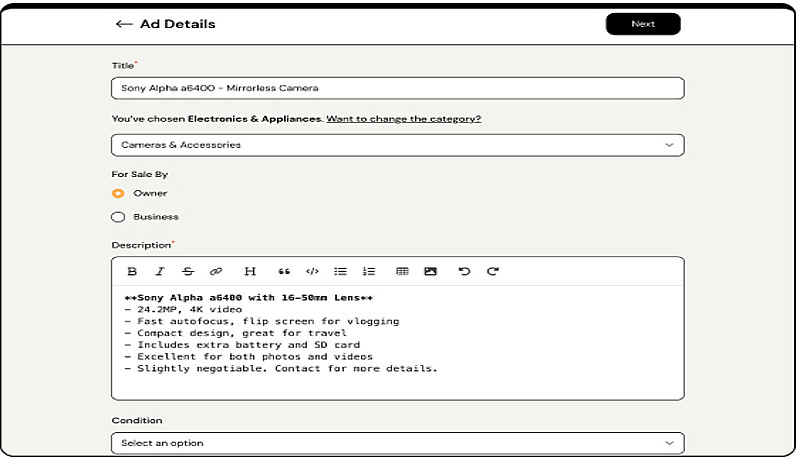Undo last edit in the editor
This screenshot has height=460, width=800.
tap(464, 271)
